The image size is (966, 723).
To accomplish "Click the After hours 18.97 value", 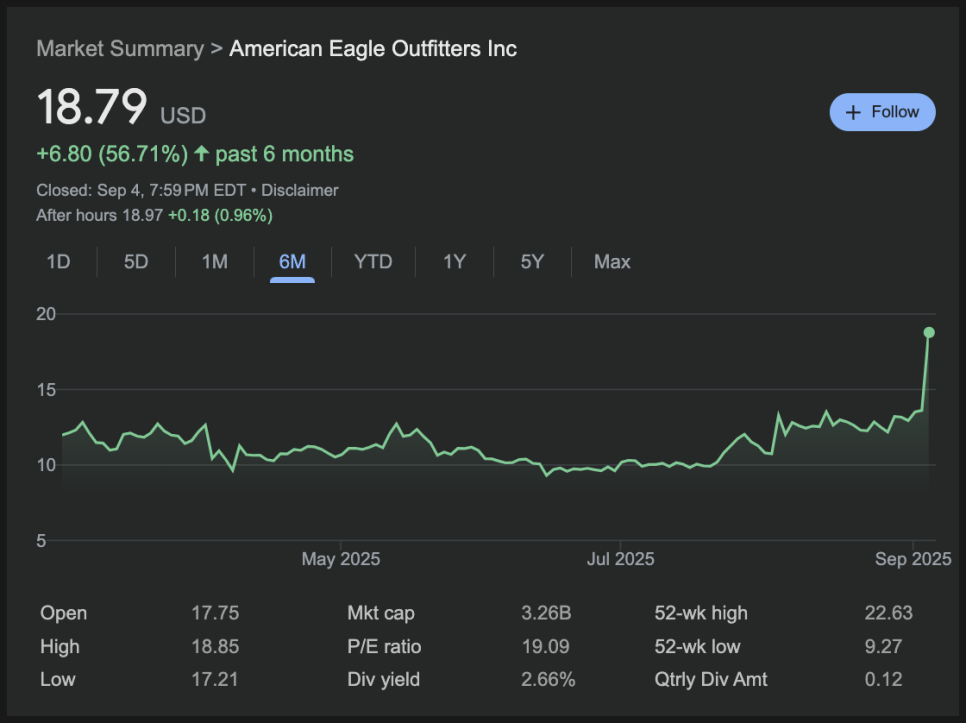I will 142,216.
